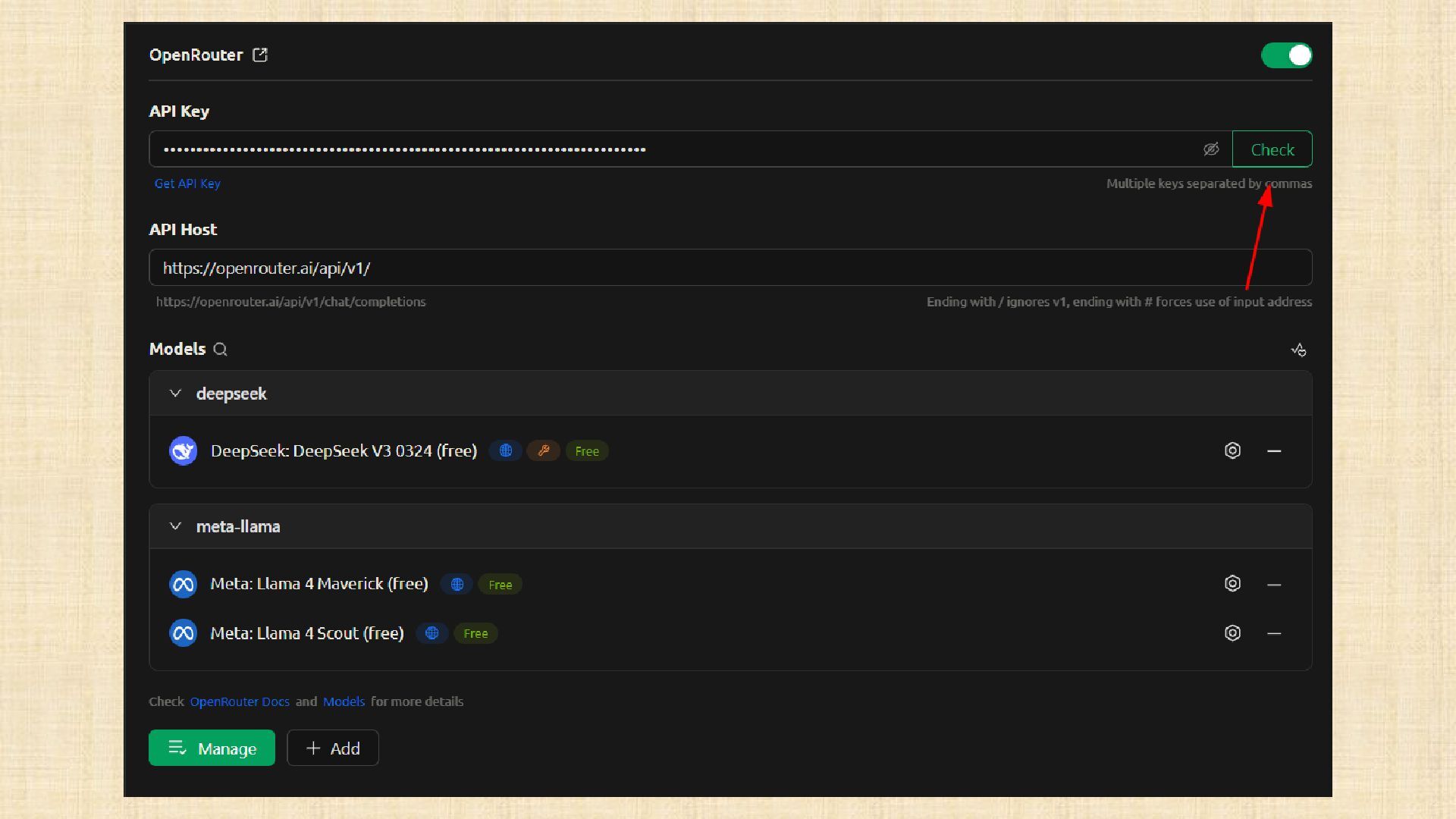The image size is (1456, 819).
Task: Open the OpenRouter Docs link
Action: [240, 701]
